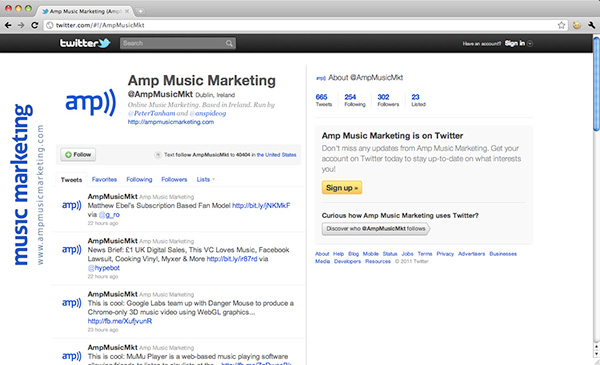Open the Resources footer link
The width and height of the screenshot is (600, 365).
(x=378, y=261)
